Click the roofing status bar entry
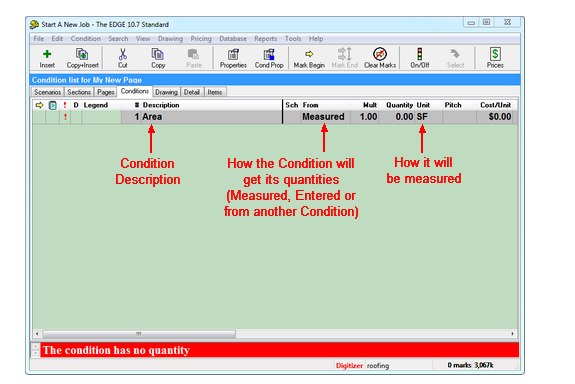 pyautogui.click(x=378, y=366)
